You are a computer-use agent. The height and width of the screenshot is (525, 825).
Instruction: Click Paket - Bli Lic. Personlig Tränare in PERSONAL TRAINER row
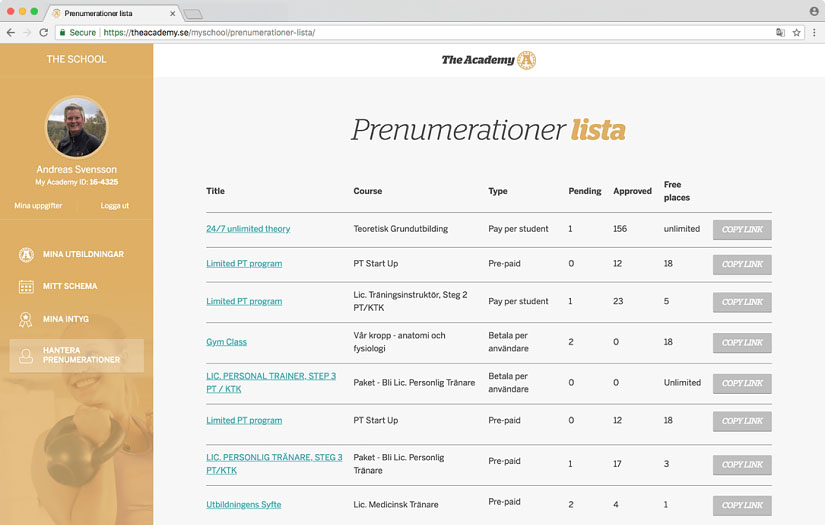pos(414,382)
